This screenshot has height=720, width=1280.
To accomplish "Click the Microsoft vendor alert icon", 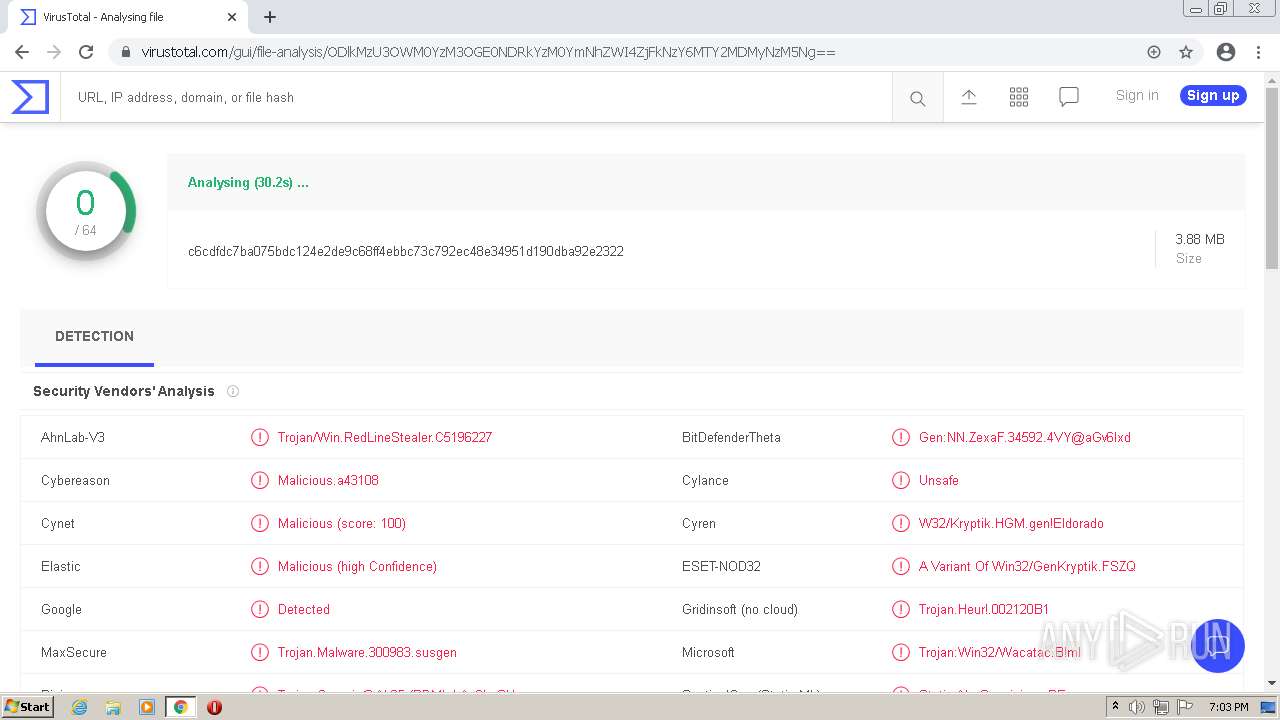I will point(901,652).
